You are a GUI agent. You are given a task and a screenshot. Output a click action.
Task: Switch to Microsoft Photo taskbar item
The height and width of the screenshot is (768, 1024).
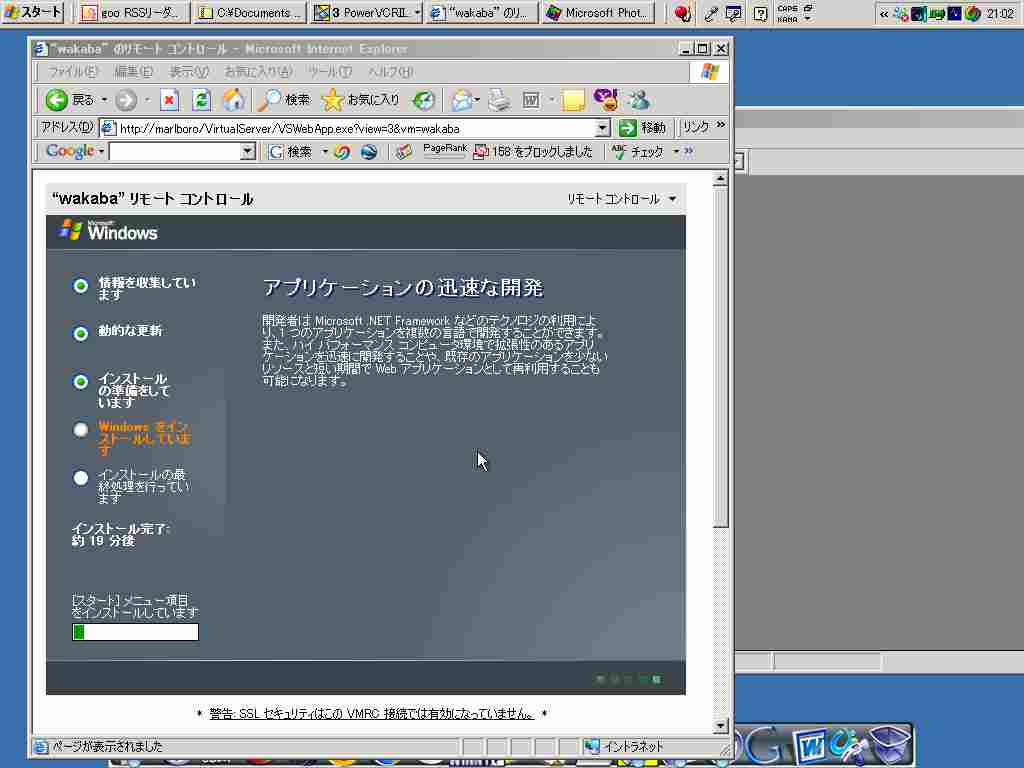click(598, 12)
